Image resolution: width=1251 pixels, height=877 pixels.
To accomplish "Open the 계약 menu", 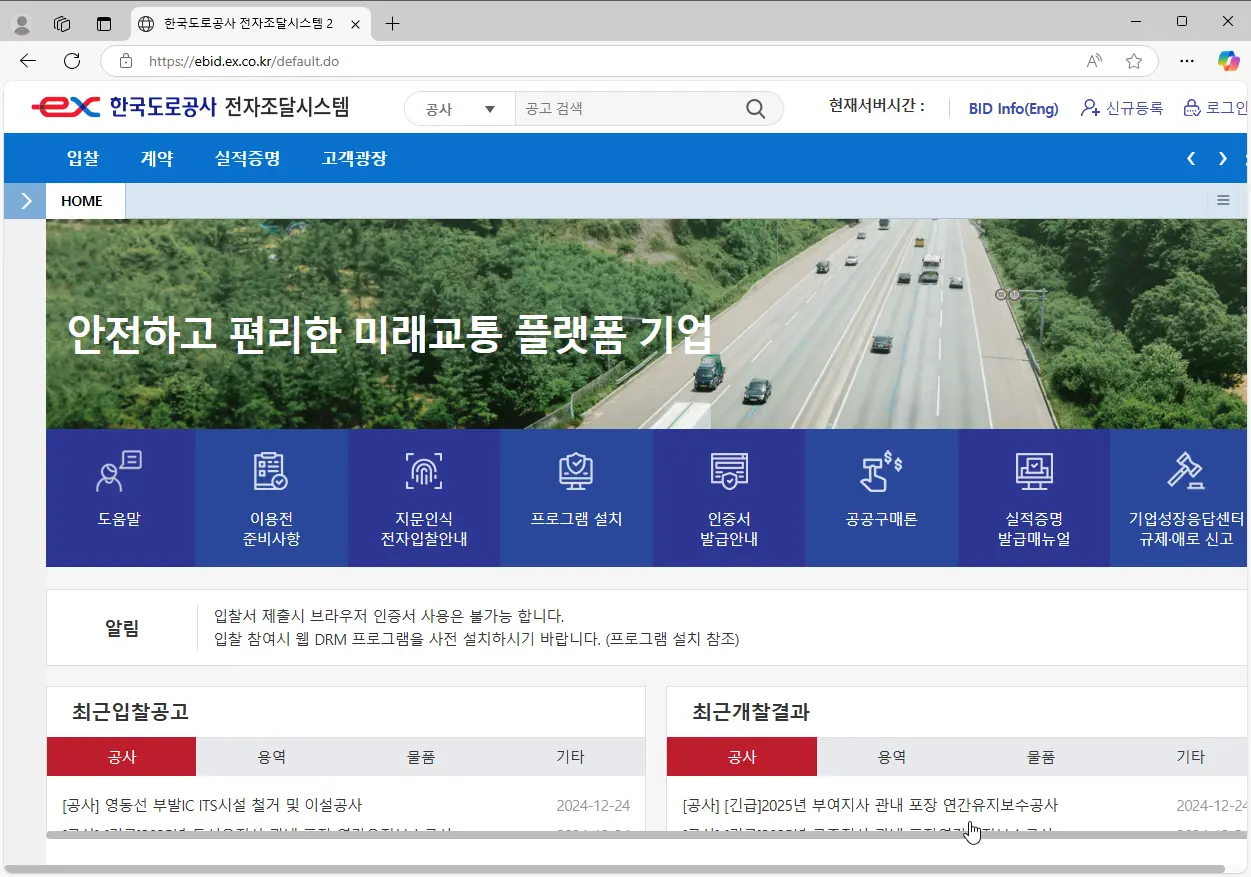I will pyautogui.click(x=157, y=158).
